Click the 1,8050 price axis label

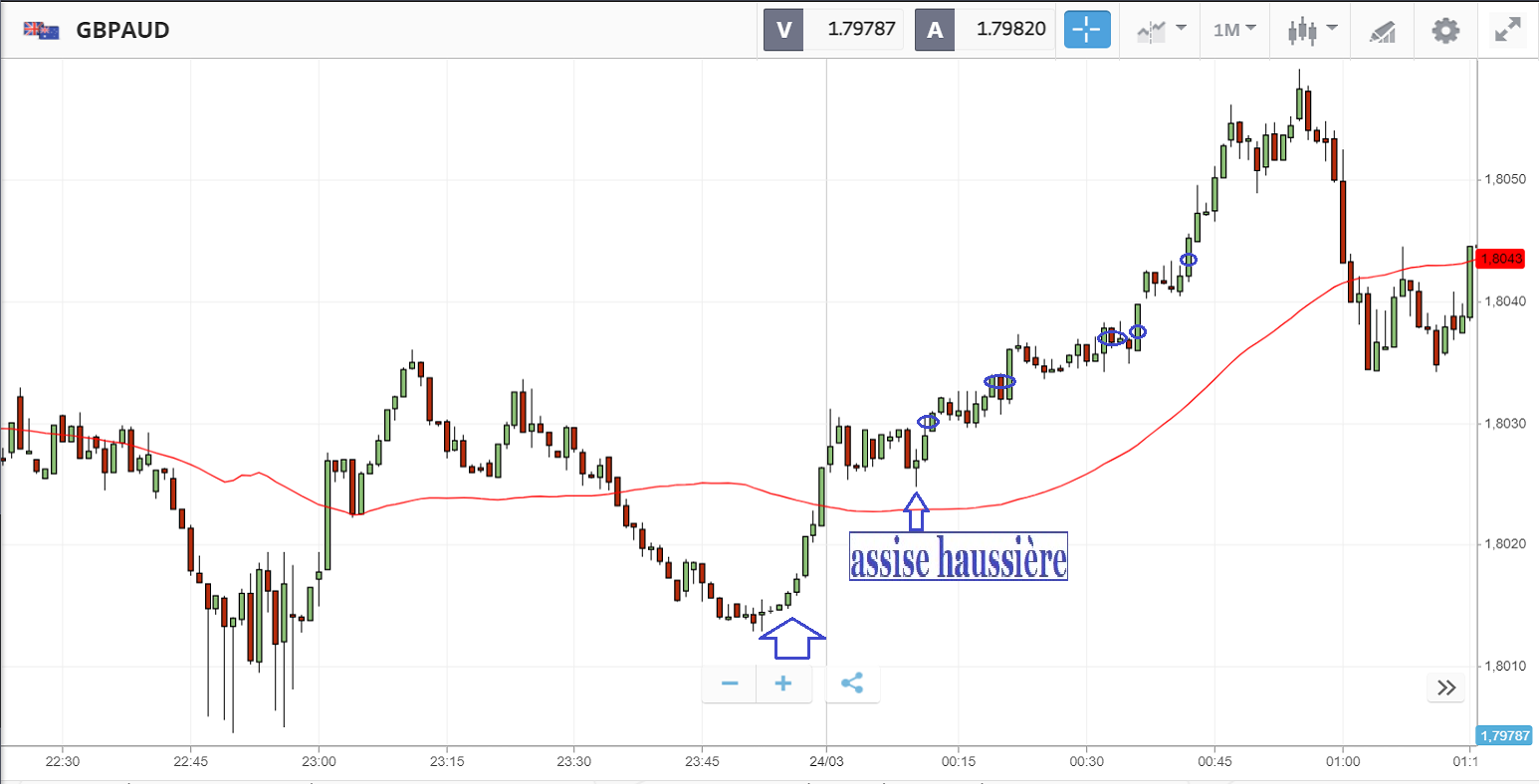point(1504,180)
